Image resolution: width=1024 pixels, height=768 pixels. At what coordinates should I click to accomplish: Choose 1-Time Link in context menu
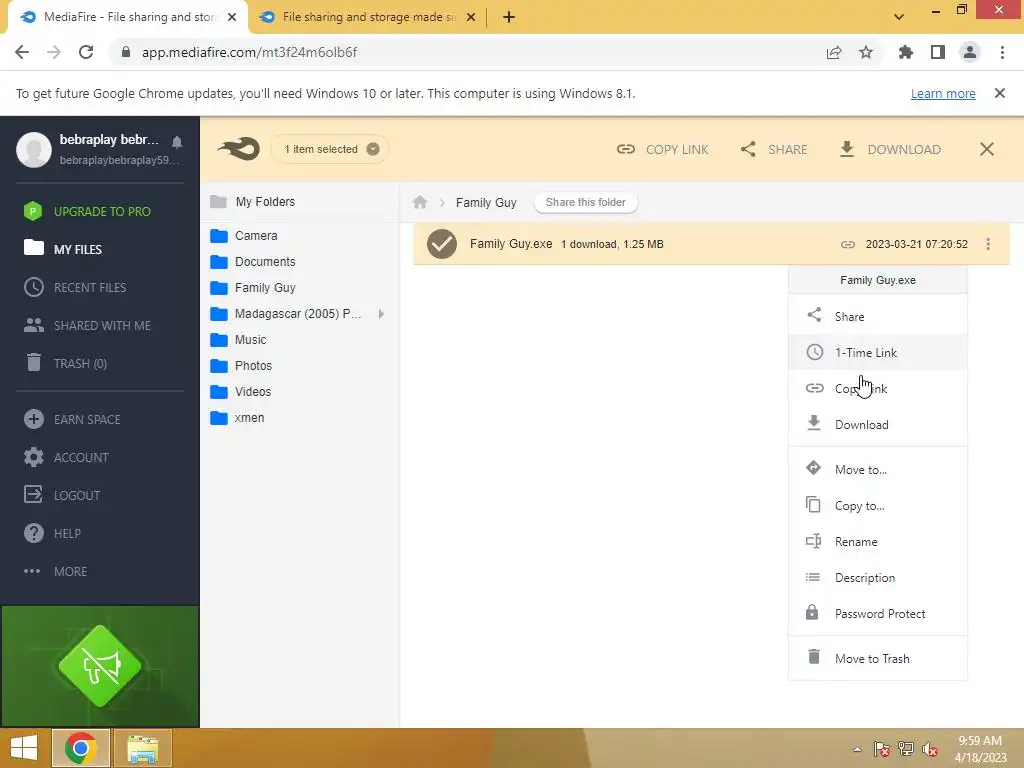[878, 353]
